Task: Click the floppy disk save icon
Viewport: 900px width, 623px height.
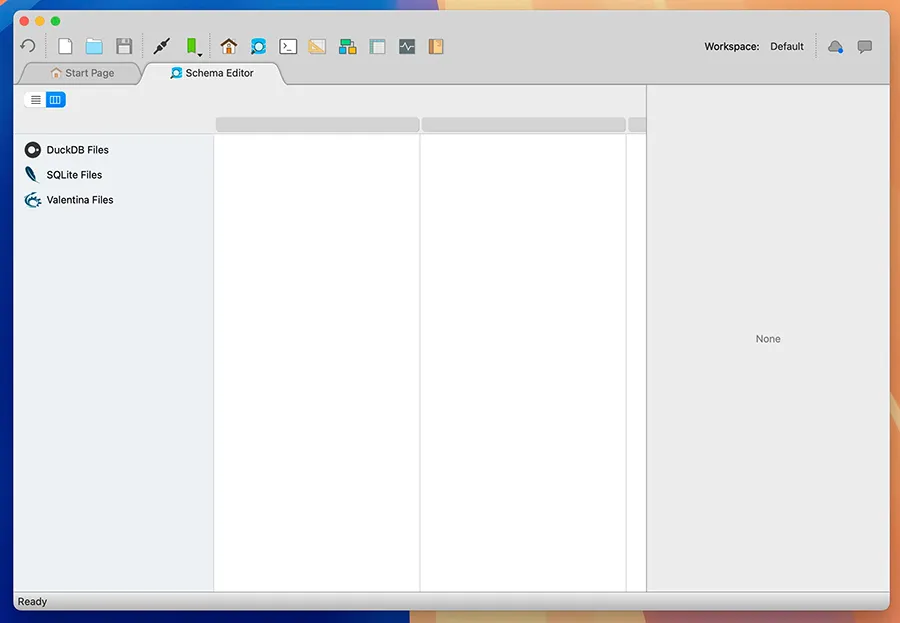Action: point(124,46)
